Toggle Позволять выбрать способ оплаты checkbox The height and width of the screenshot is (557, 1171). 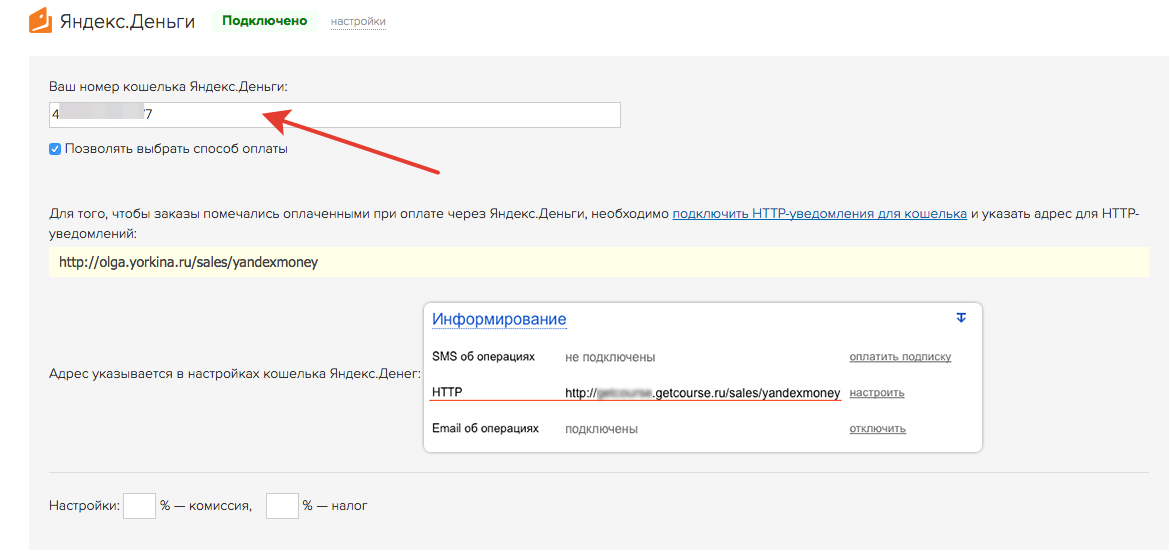pos(55,149)
